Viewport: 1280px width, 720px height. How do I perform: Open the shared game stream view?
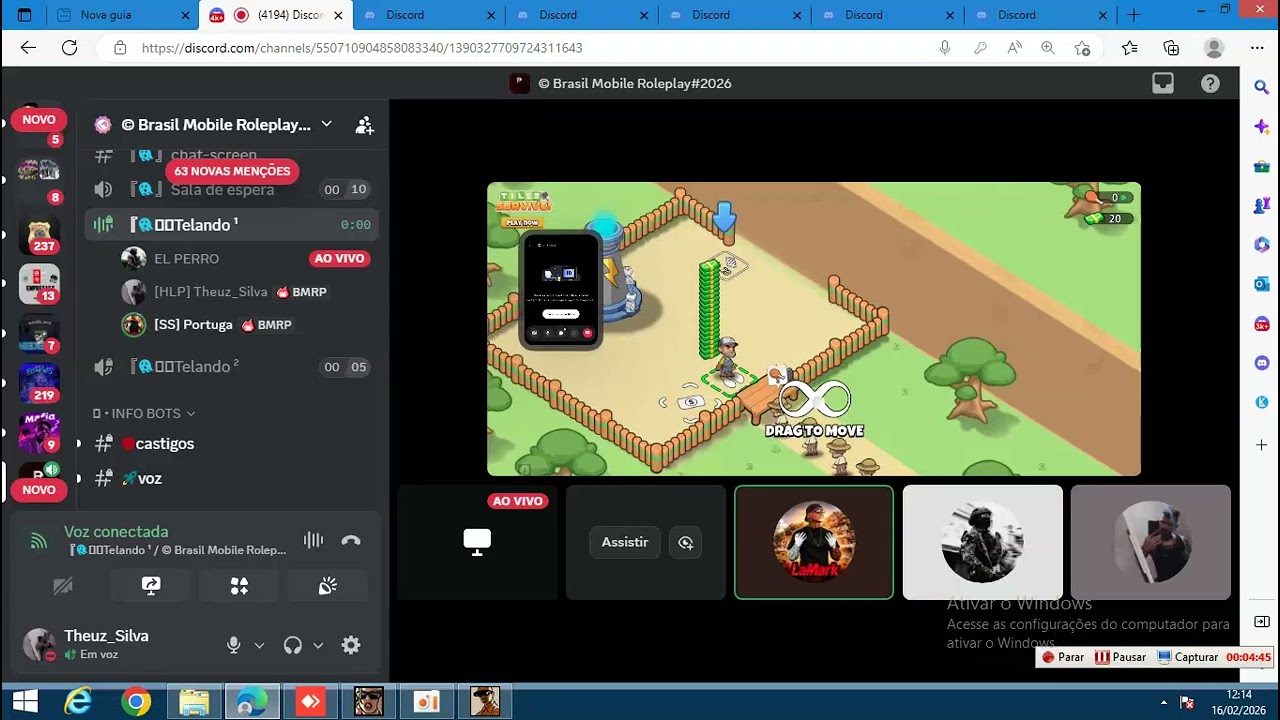814,329
